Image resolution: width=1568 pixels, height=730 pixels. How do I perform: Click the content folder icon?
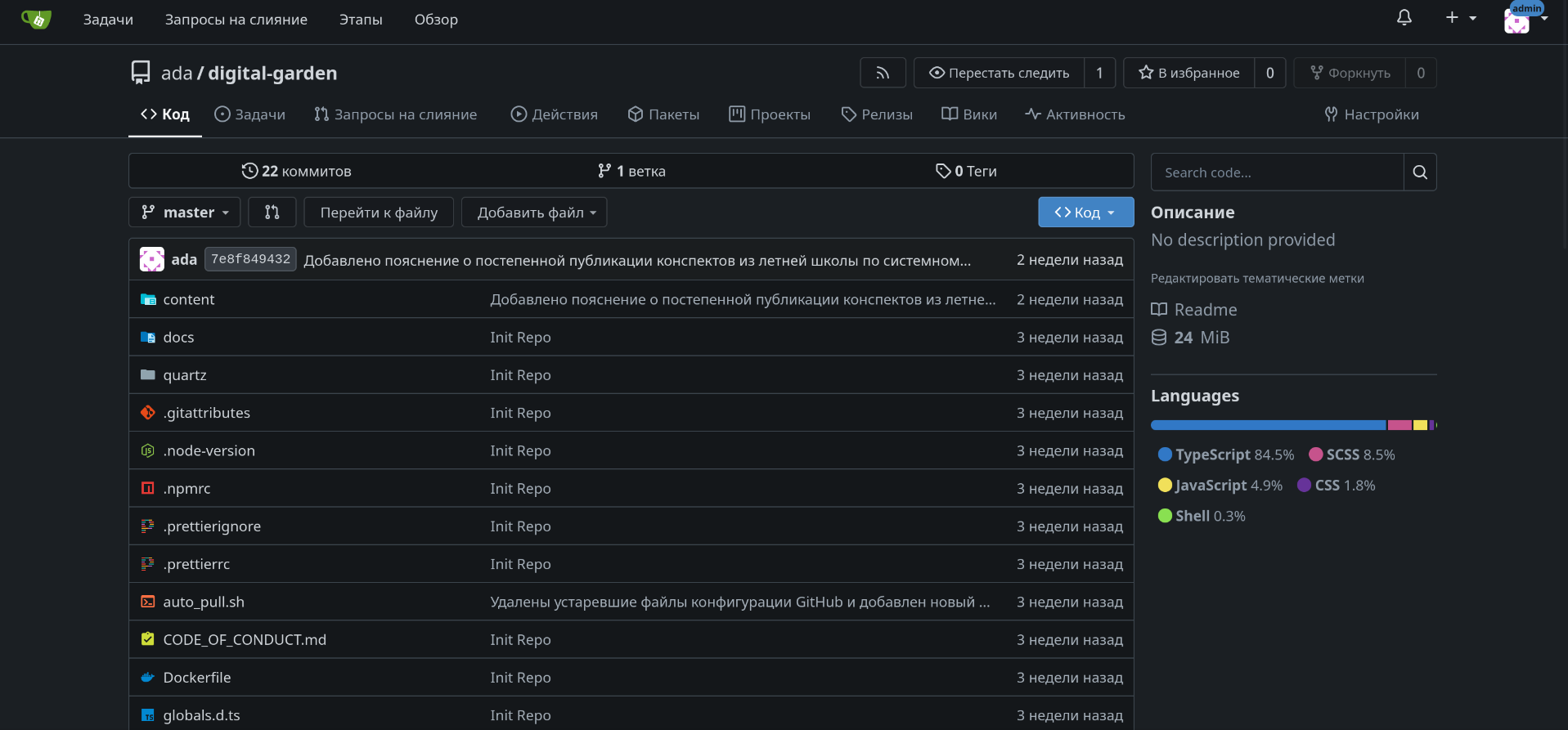(x=148, y=299)
